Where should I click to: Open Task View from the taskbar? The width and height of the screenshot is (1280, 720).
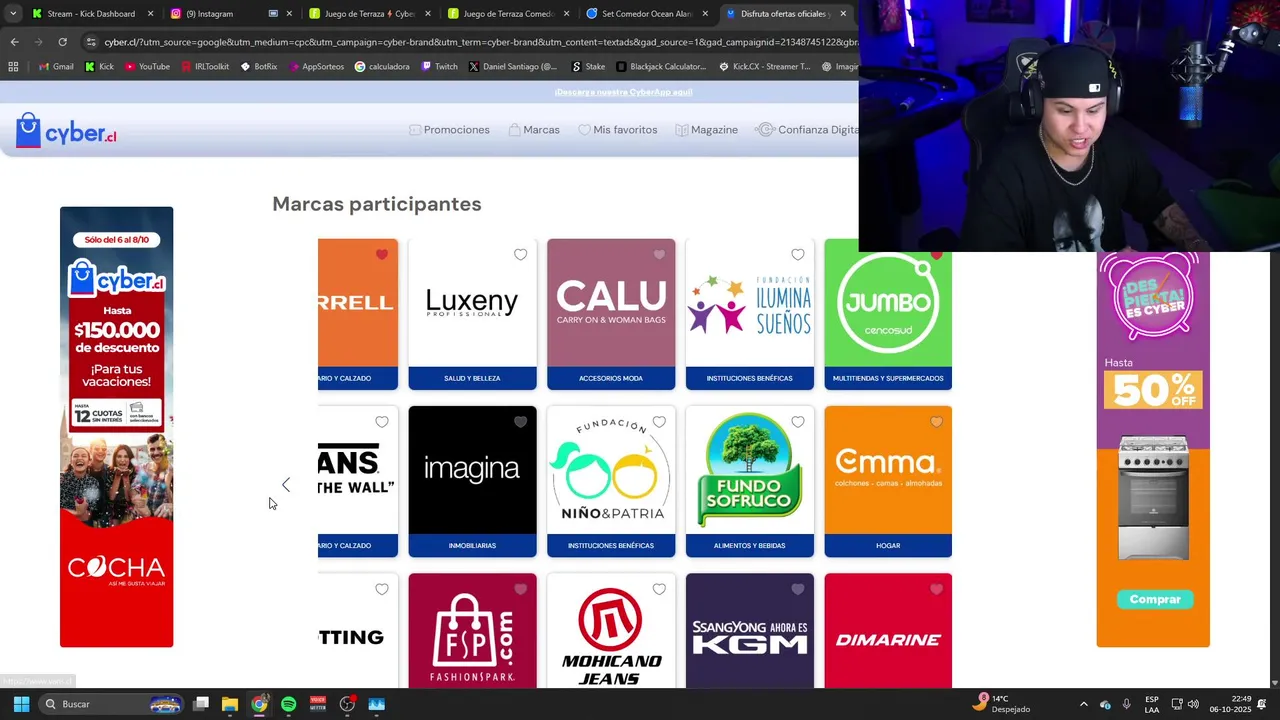tap(201, 704)
